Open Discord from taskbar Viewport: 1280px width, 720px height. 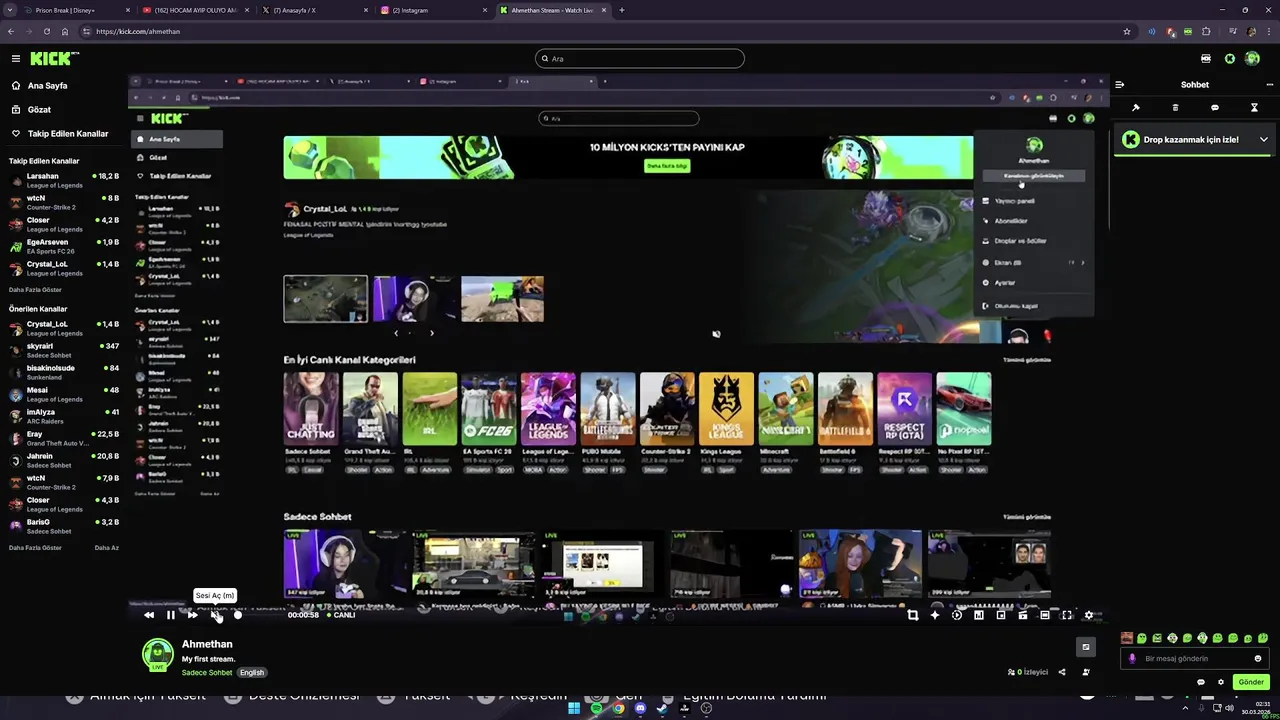(640, 708)
